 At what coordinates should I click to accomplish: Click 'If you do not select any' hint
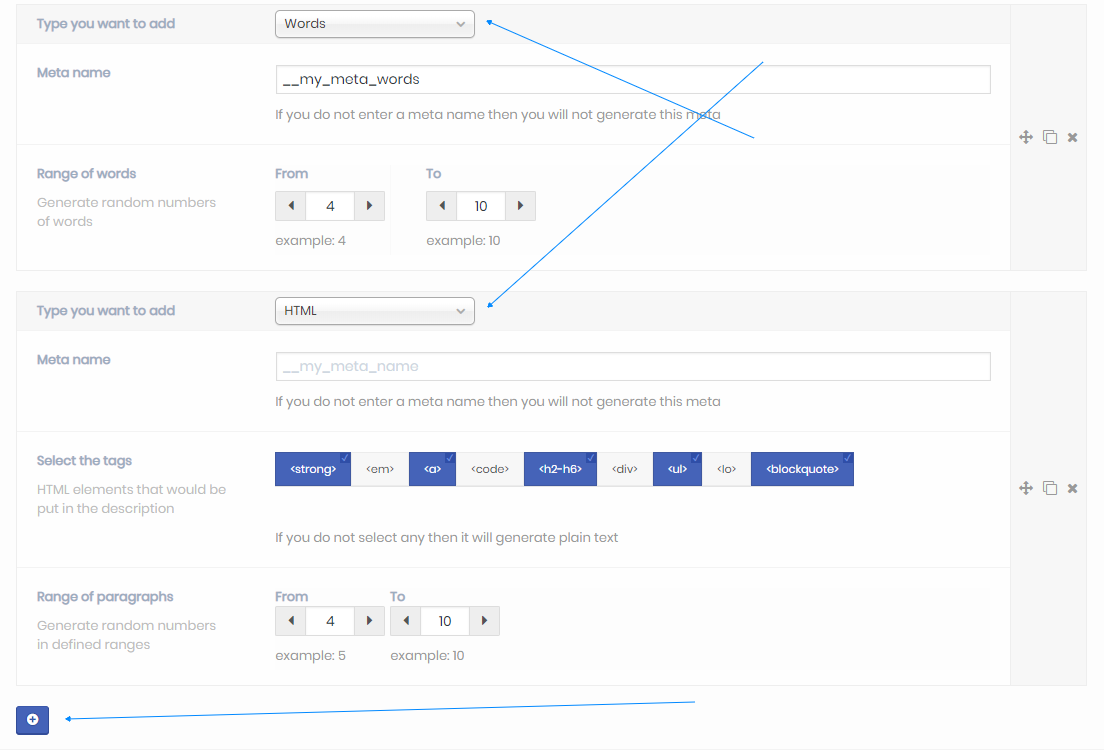pos(446,538)
